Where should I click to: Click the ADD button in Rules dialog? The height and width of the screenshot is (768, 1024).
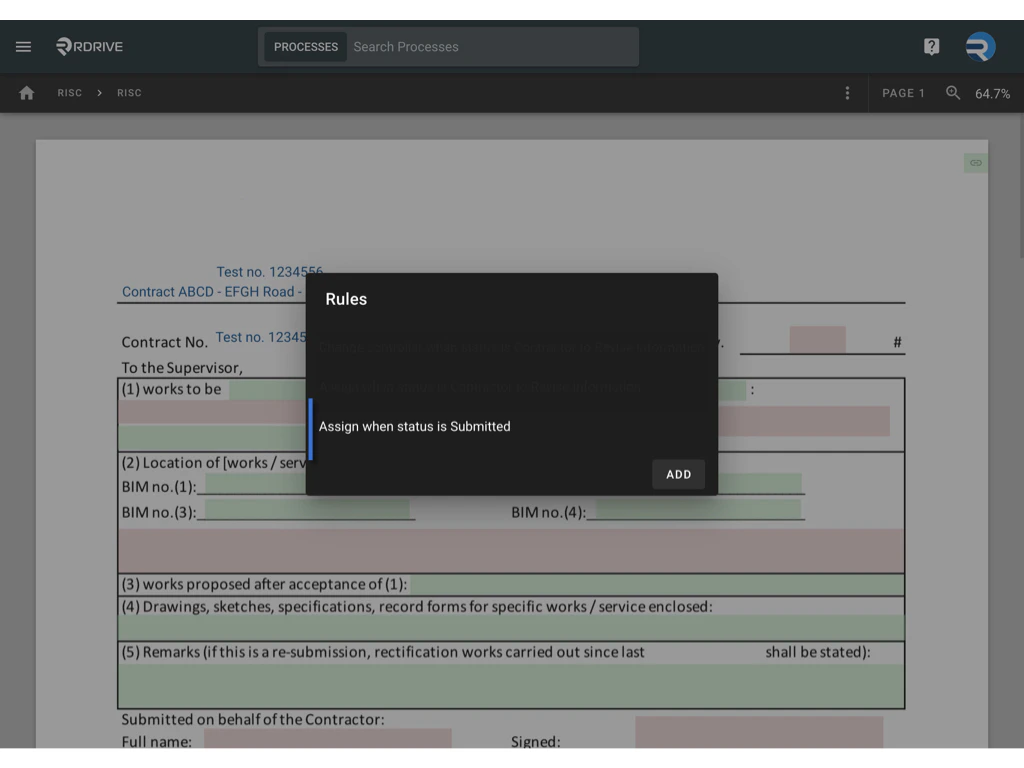pos(678,474)
